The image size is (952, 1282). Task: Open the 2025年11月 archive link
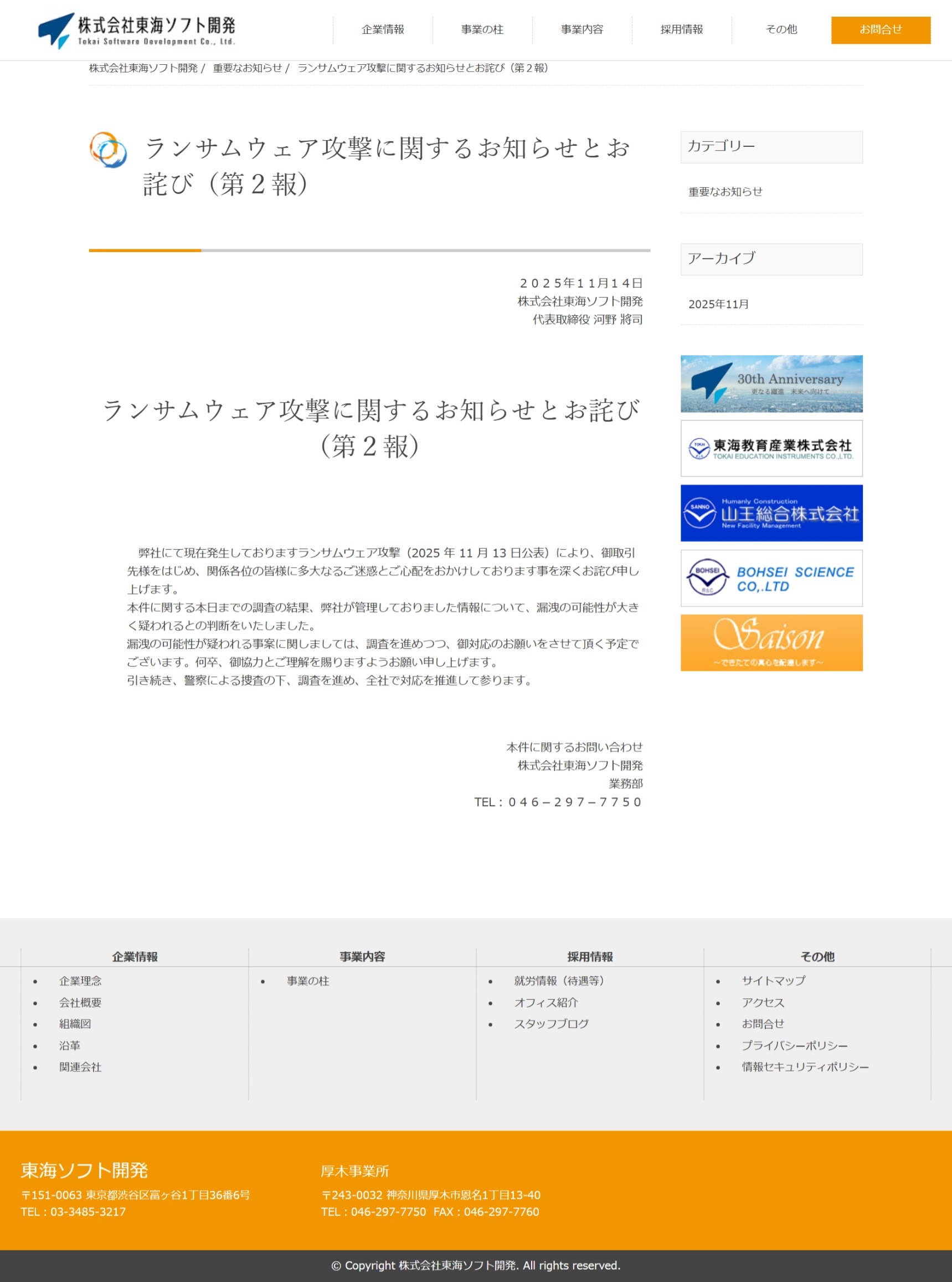(719, 304)
